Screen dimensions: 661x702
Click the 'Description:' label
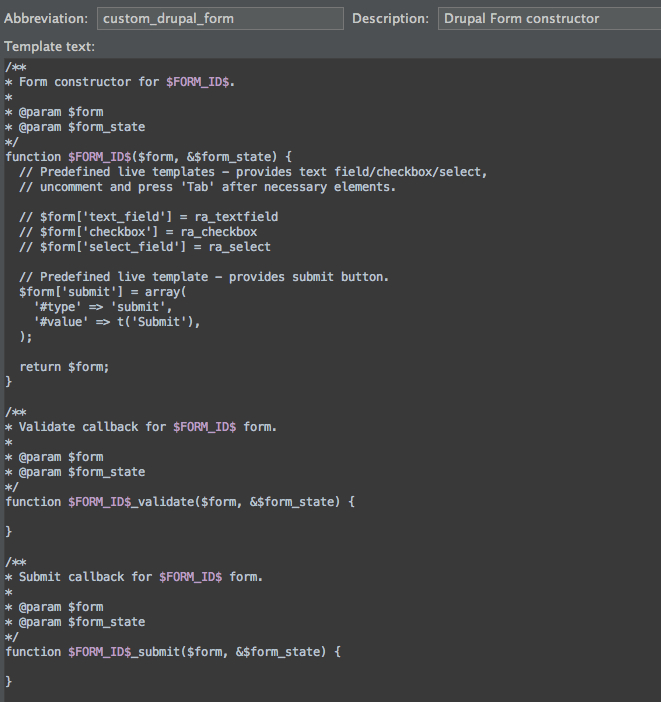coord(391,18)
